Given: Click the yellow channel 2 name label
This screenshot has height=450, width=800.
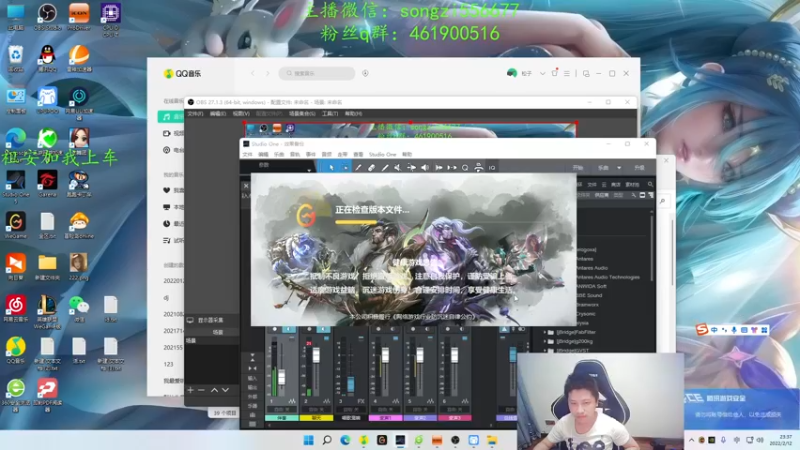Looking at the screenshot, I should [x=316, y=418].
